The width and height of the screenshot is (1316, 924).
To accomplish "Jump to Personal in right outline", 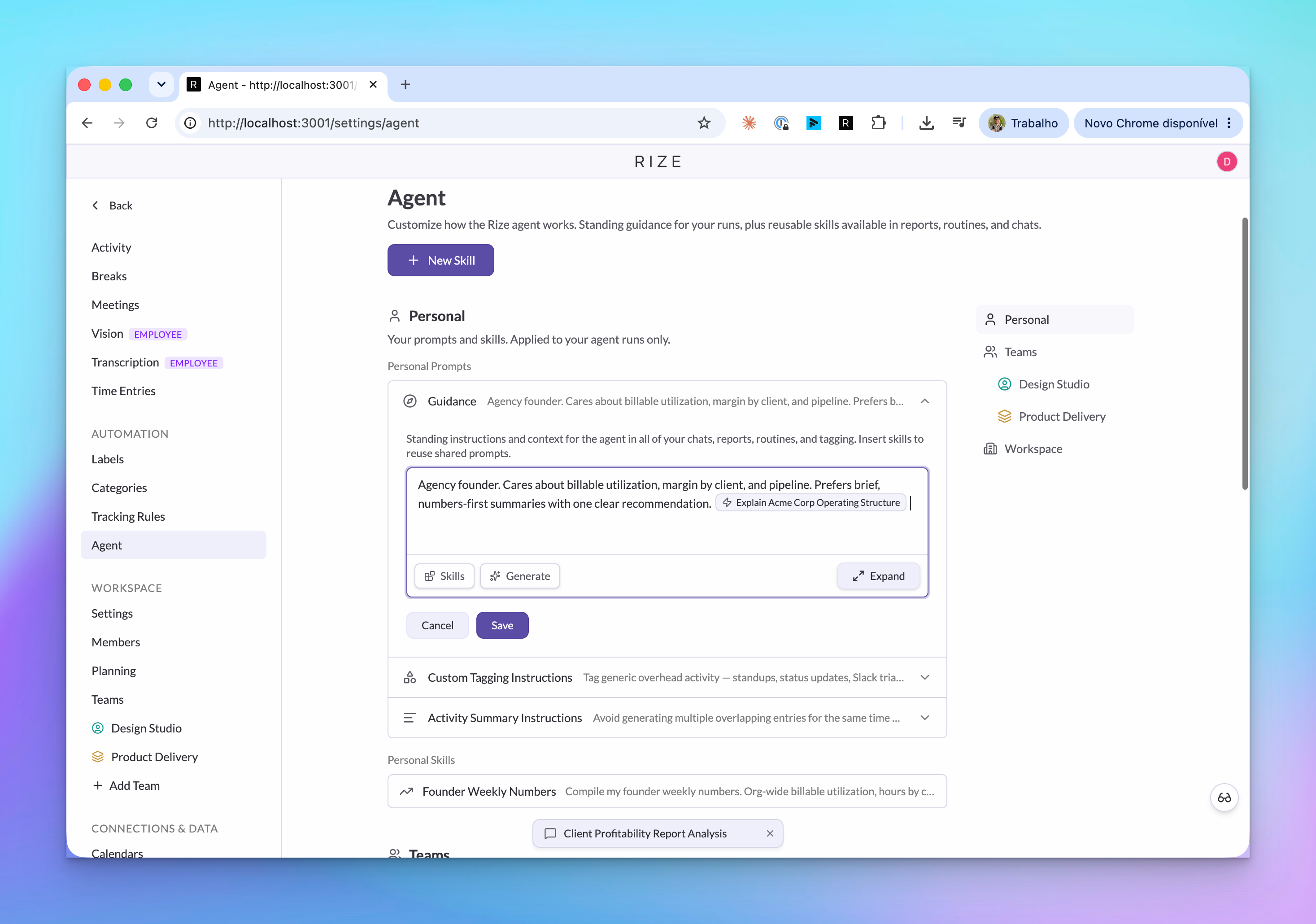I will coord(1055,319).
